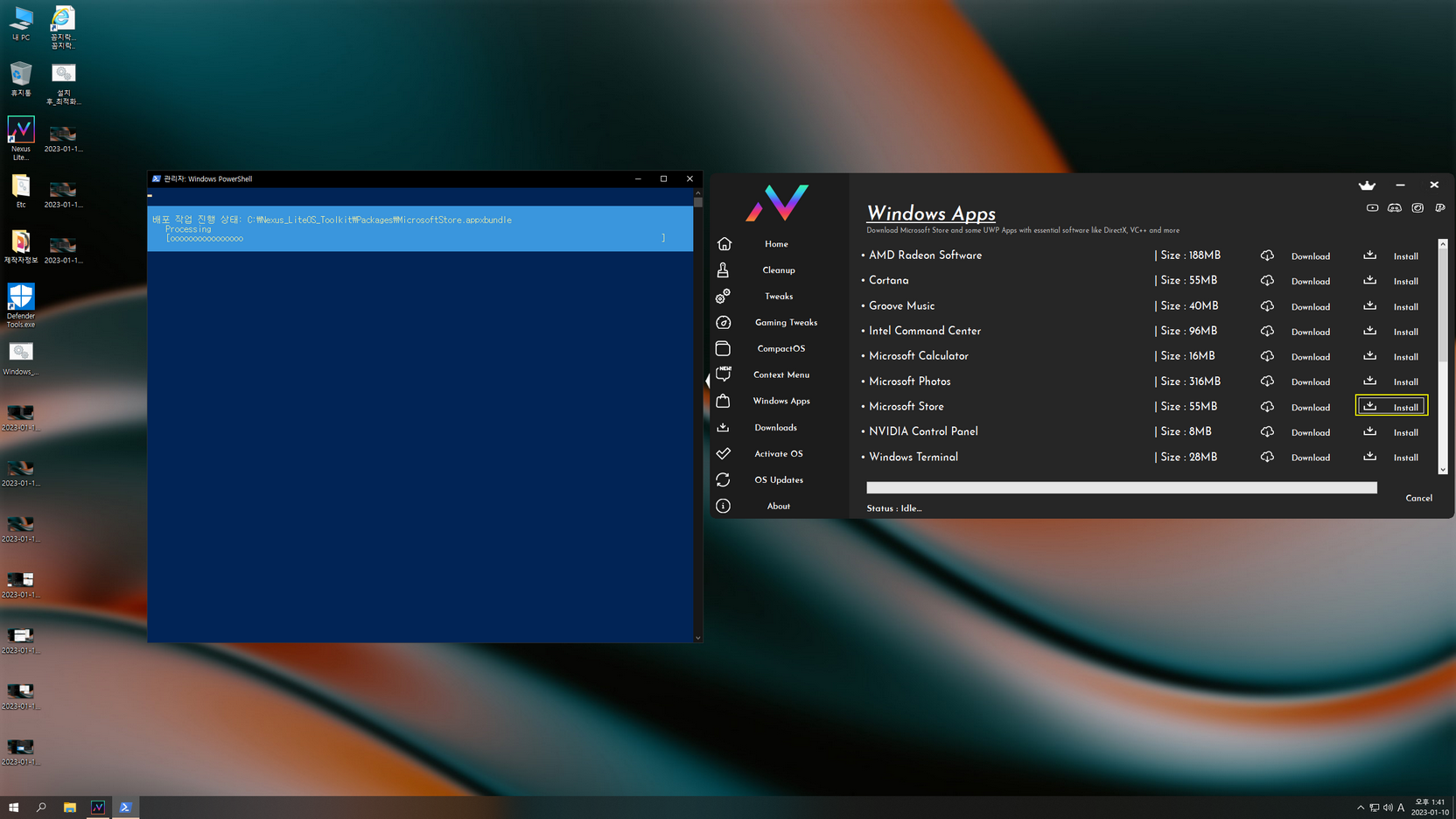Screen dimensions: 1456x819
Task: Select the Recycle Bin desktop icon
Action: (x=21, y=79)
